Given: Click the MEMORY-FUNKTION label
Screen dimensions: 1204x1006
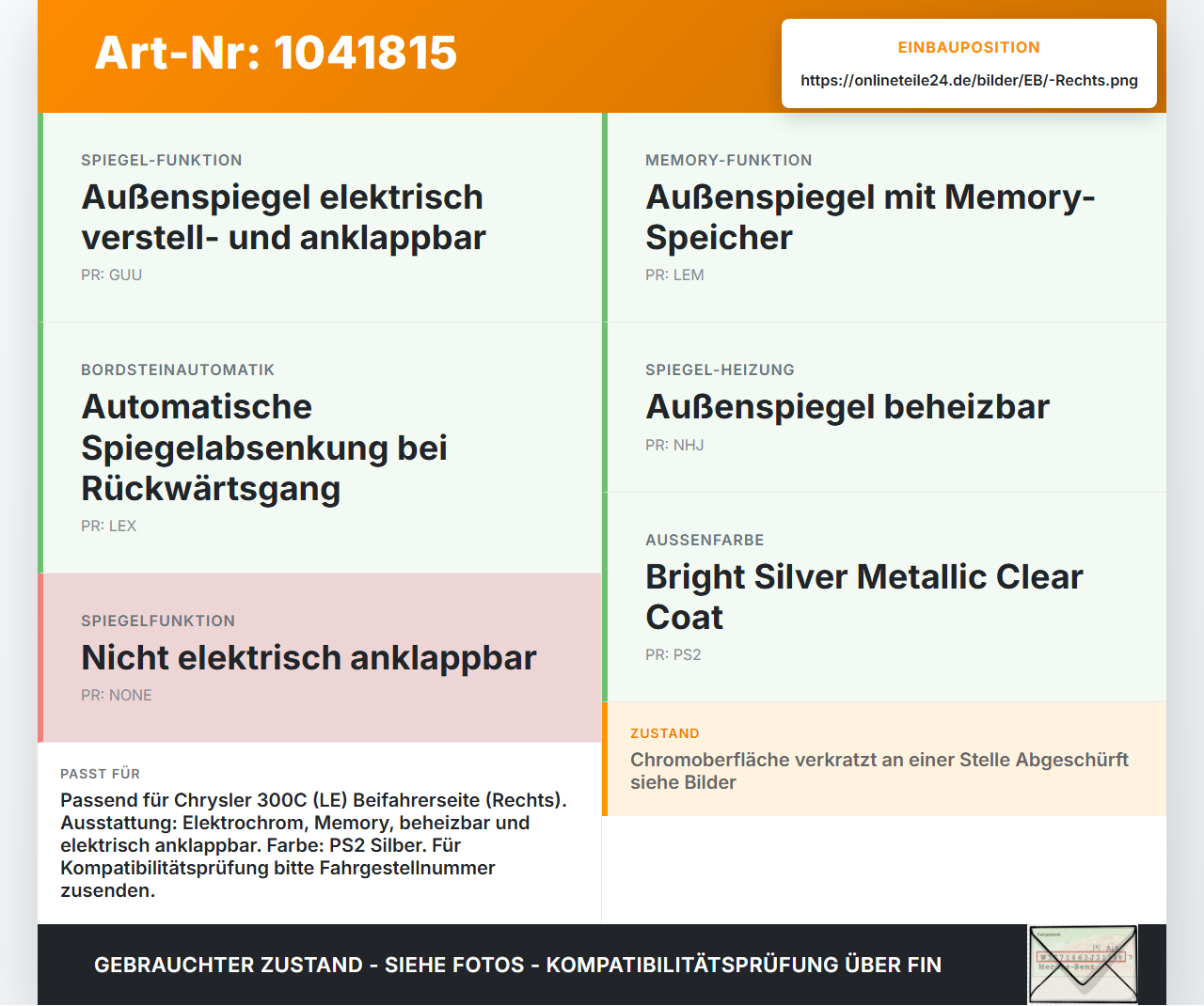Looking at the screenshot, I should (x=729, y=160).
